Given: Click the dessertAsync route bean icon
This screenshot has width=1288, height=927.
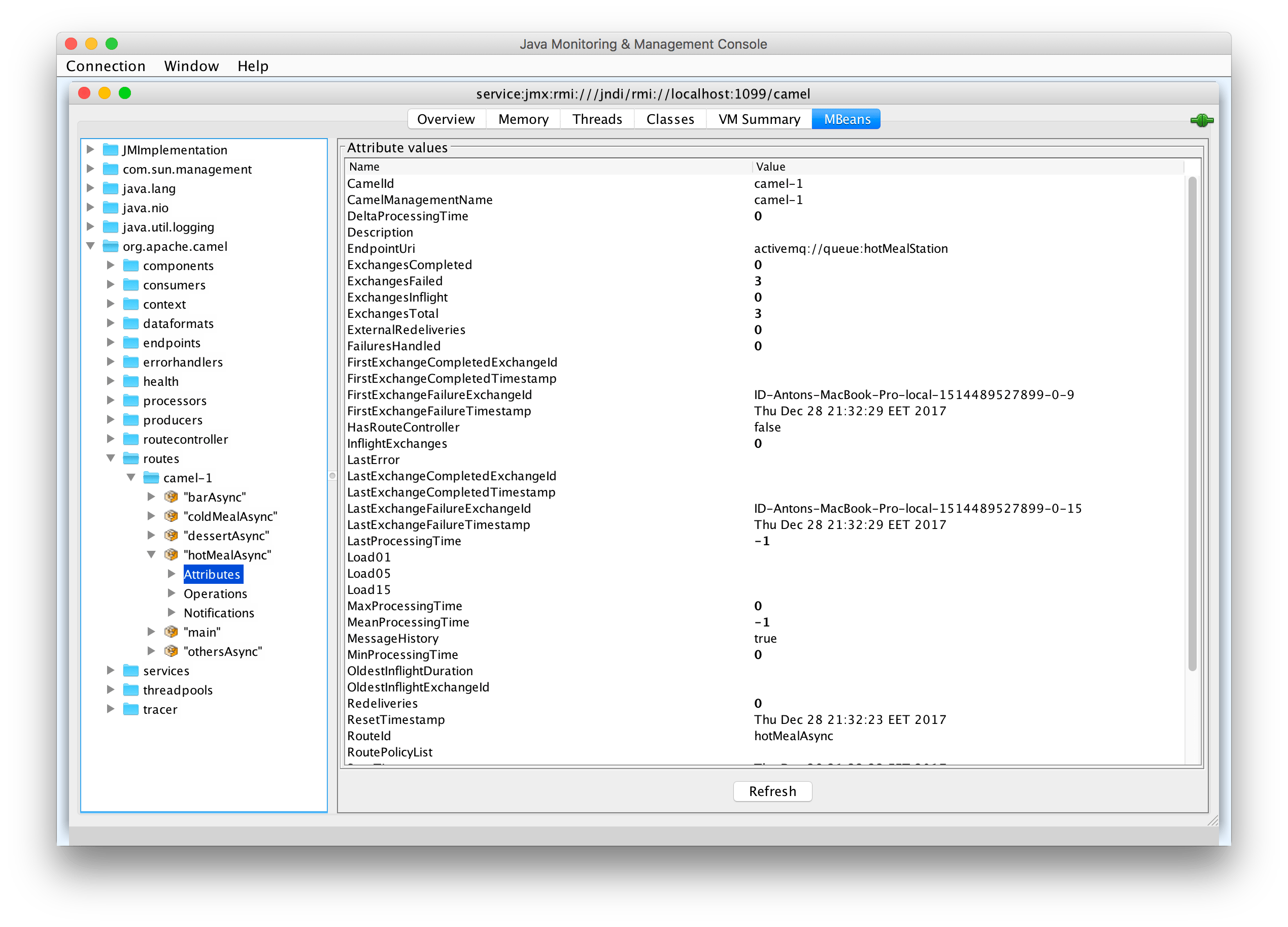Looking at the screenshot, I should 171,536.
